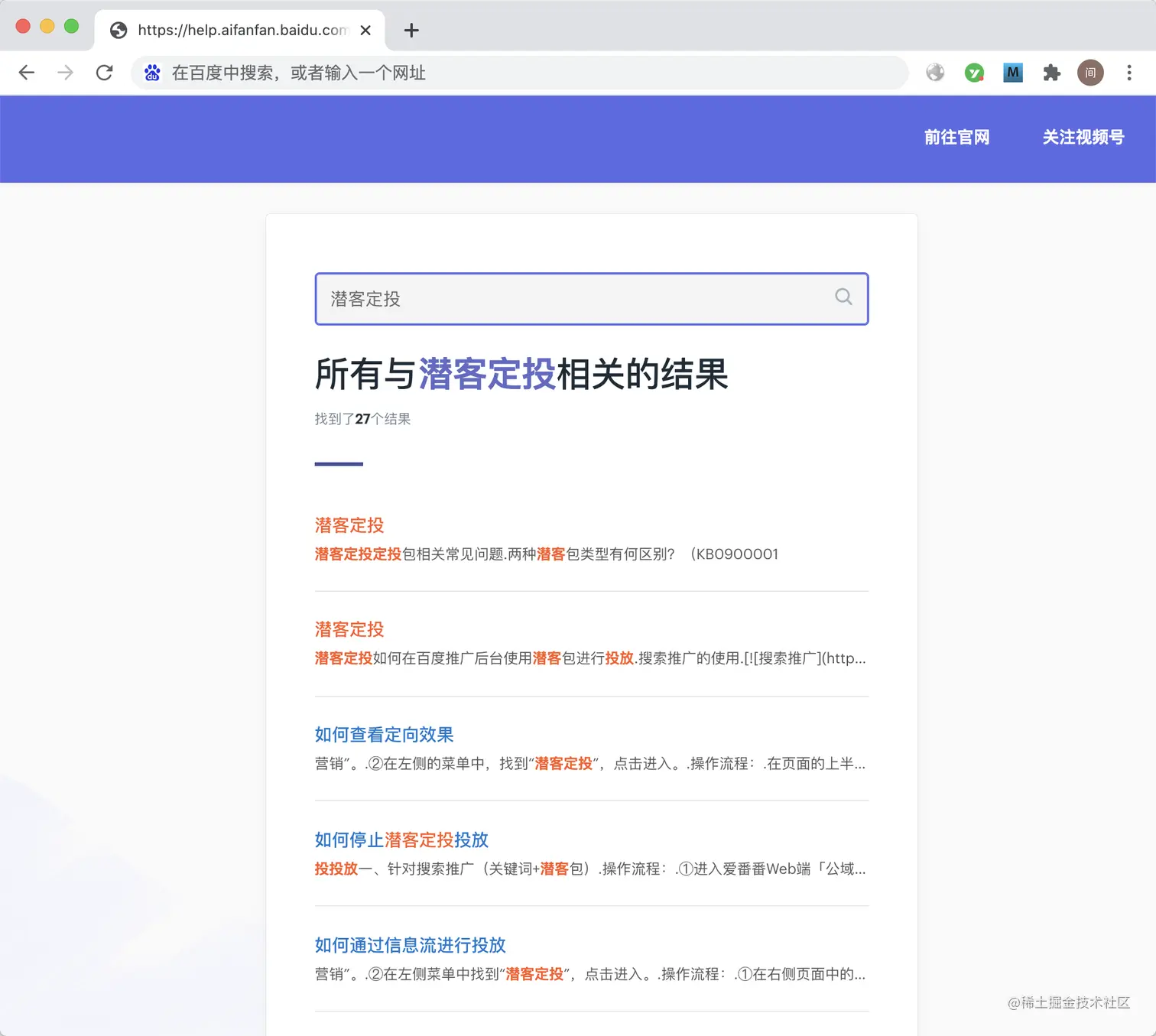The height and width of the screenshot is (1036, 1156).
Task: Reload the current page
Action: click(x=105, y=73)
